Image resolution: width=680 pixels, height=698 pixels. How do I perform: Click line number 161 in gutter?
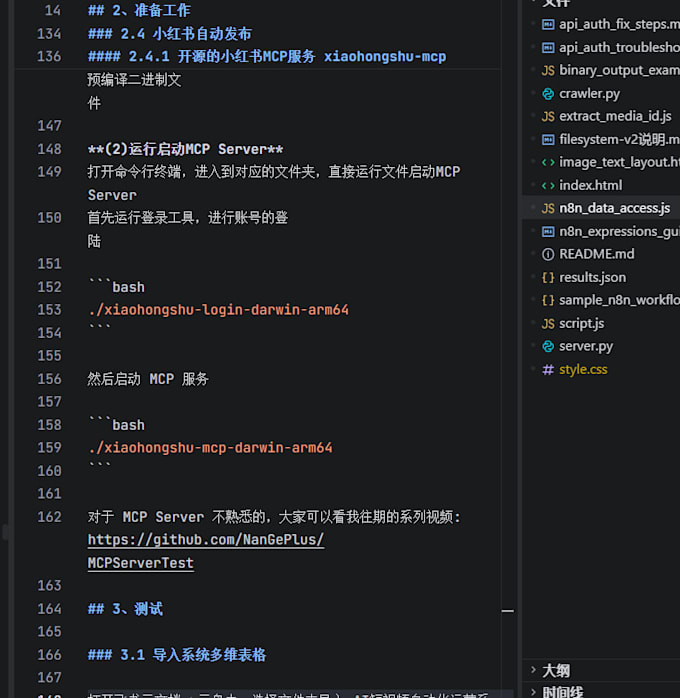click(49, 494)
